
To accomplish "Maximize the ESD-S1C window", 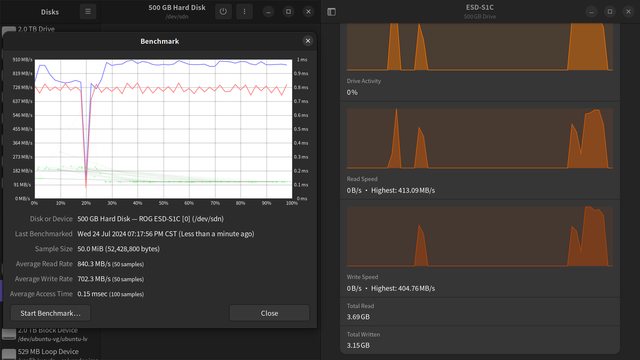I will (x=610, y=11).
